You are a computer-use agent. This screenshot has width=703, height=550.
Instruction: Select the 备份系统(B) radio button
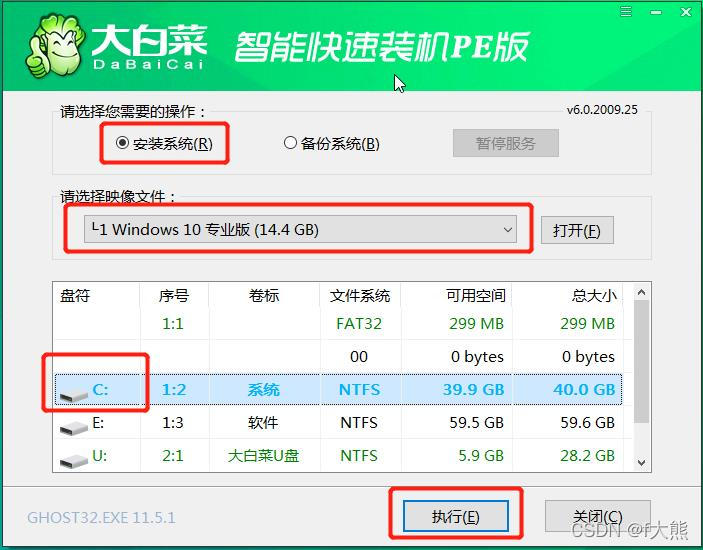pyautogui.click(x=332, y=143)
